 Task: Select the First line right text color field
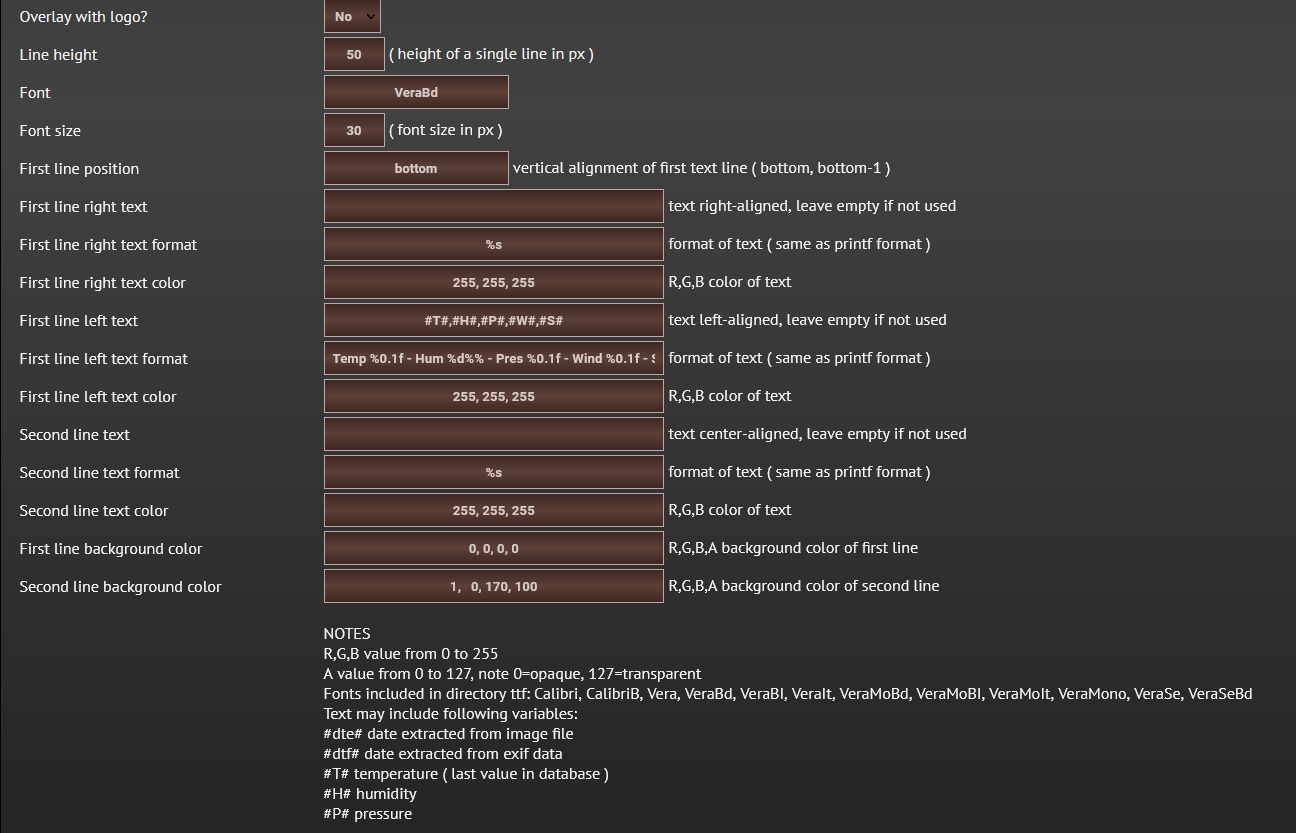493,282
